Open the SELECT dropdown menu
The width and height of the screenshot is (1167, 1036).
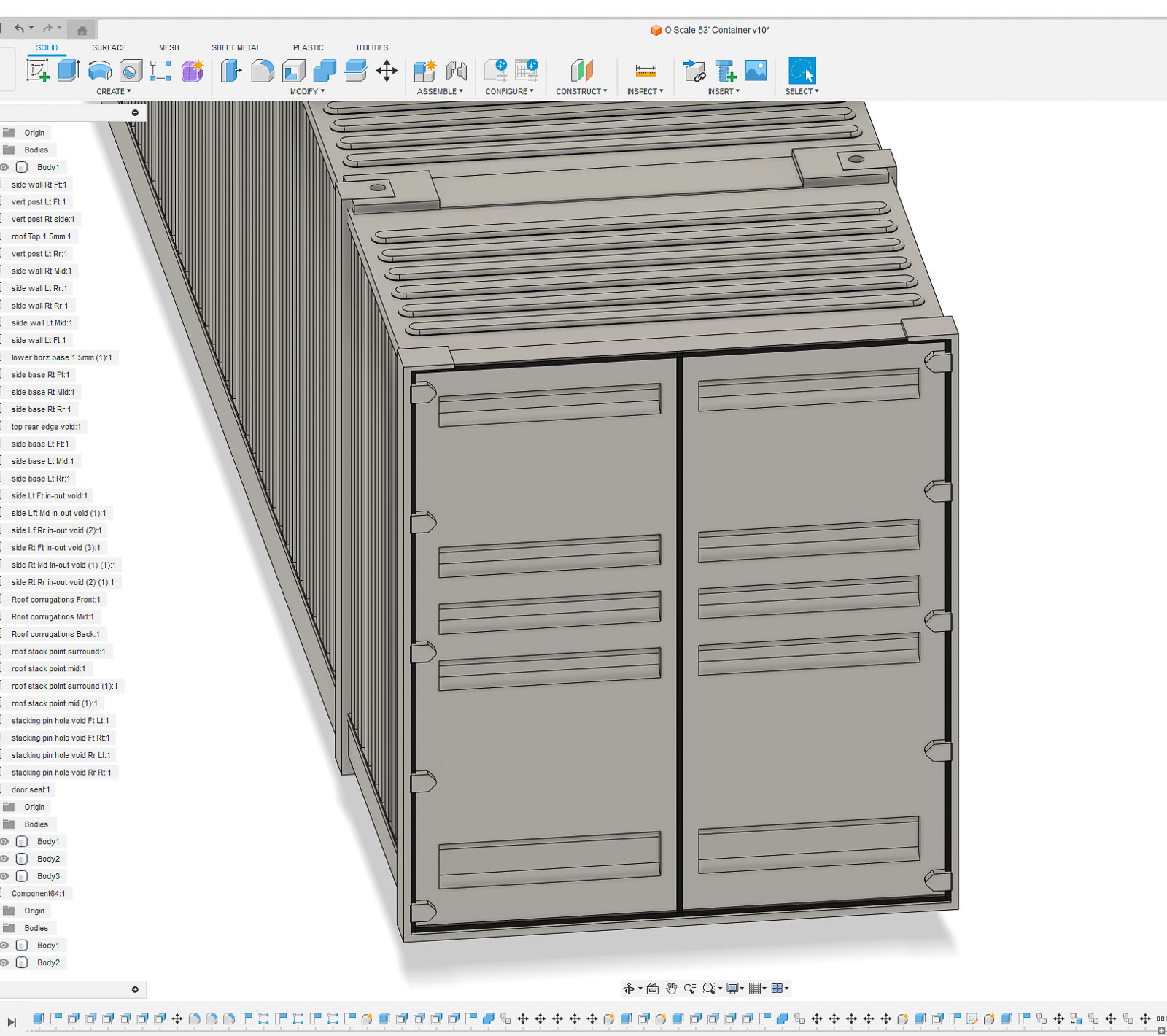tap(802, 91)
